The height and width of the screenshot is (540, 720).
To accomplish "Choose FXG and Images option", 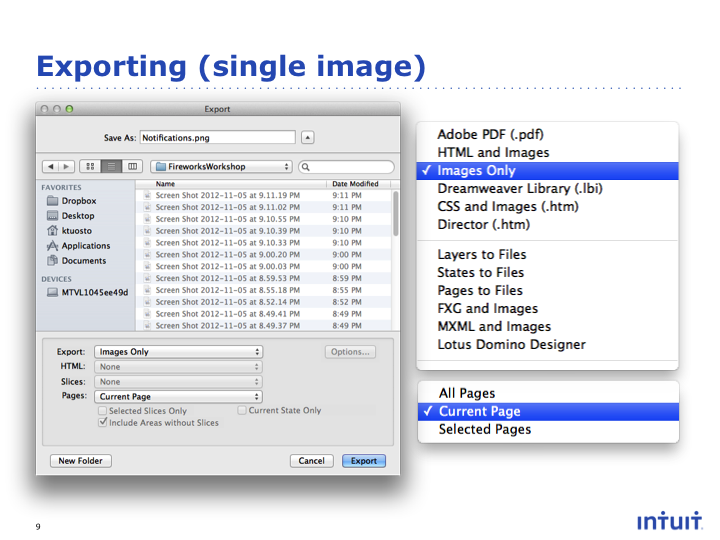I will 547,309.
